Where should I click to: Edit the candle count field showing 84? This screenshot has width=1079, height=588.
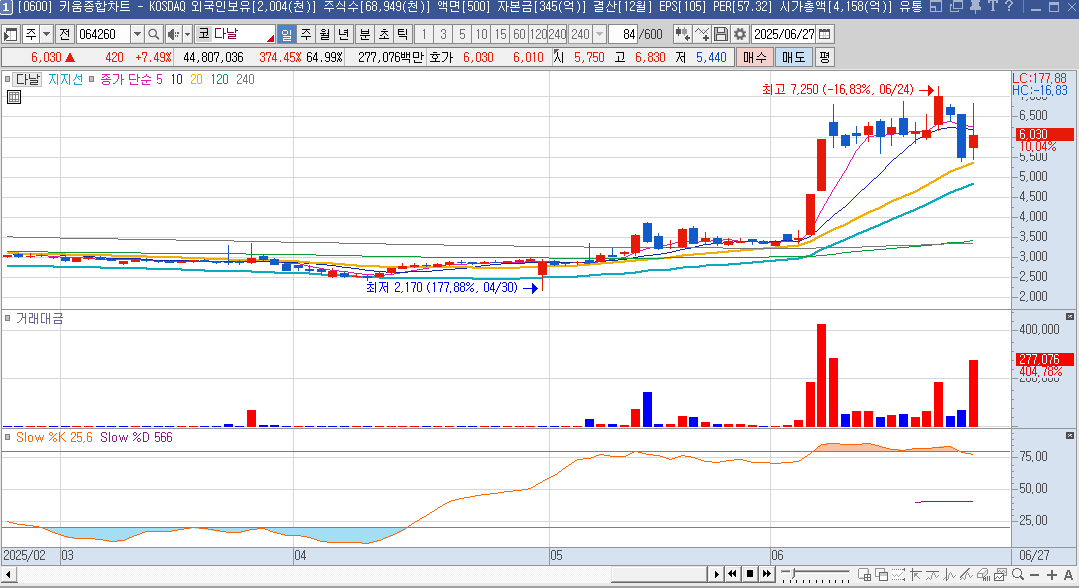tap(624, 34)
